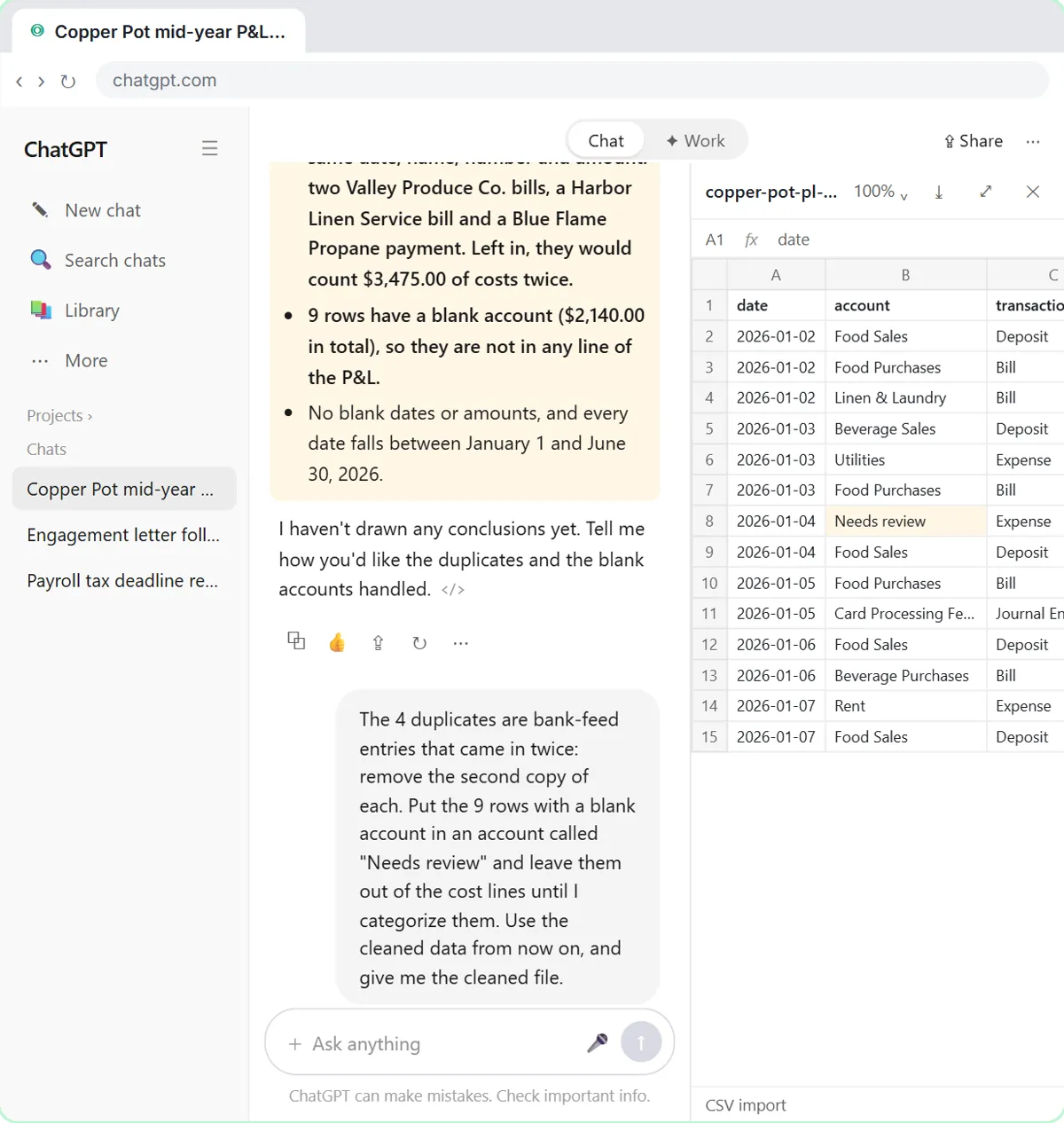Close the spreadsheet preview panel
Screen dimensions: 1064x1123
(x=1033, y=192)
